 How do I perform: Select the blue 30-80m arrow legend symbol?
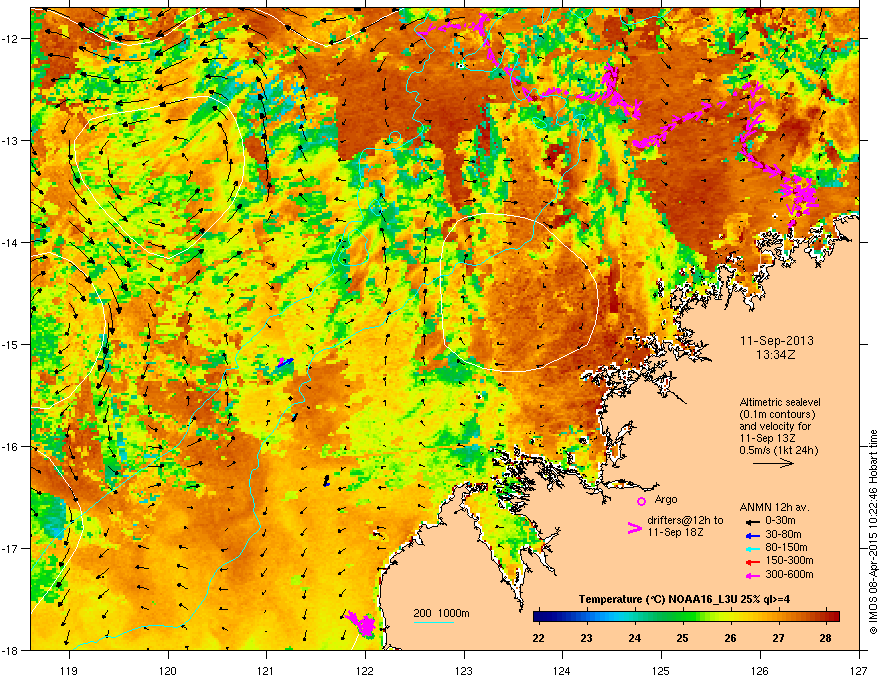752,535
